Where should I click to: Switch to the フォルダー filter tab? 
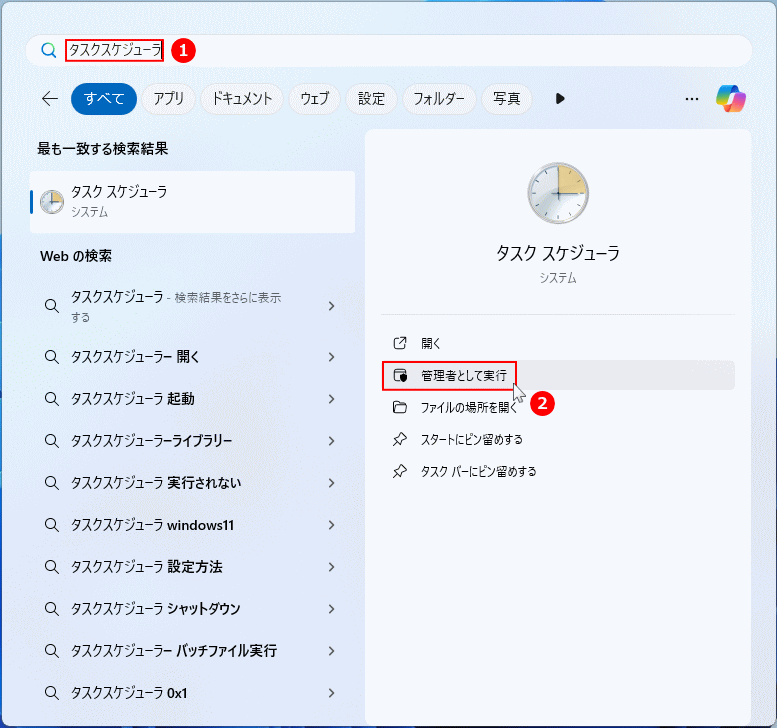click(x=439, y=99)
